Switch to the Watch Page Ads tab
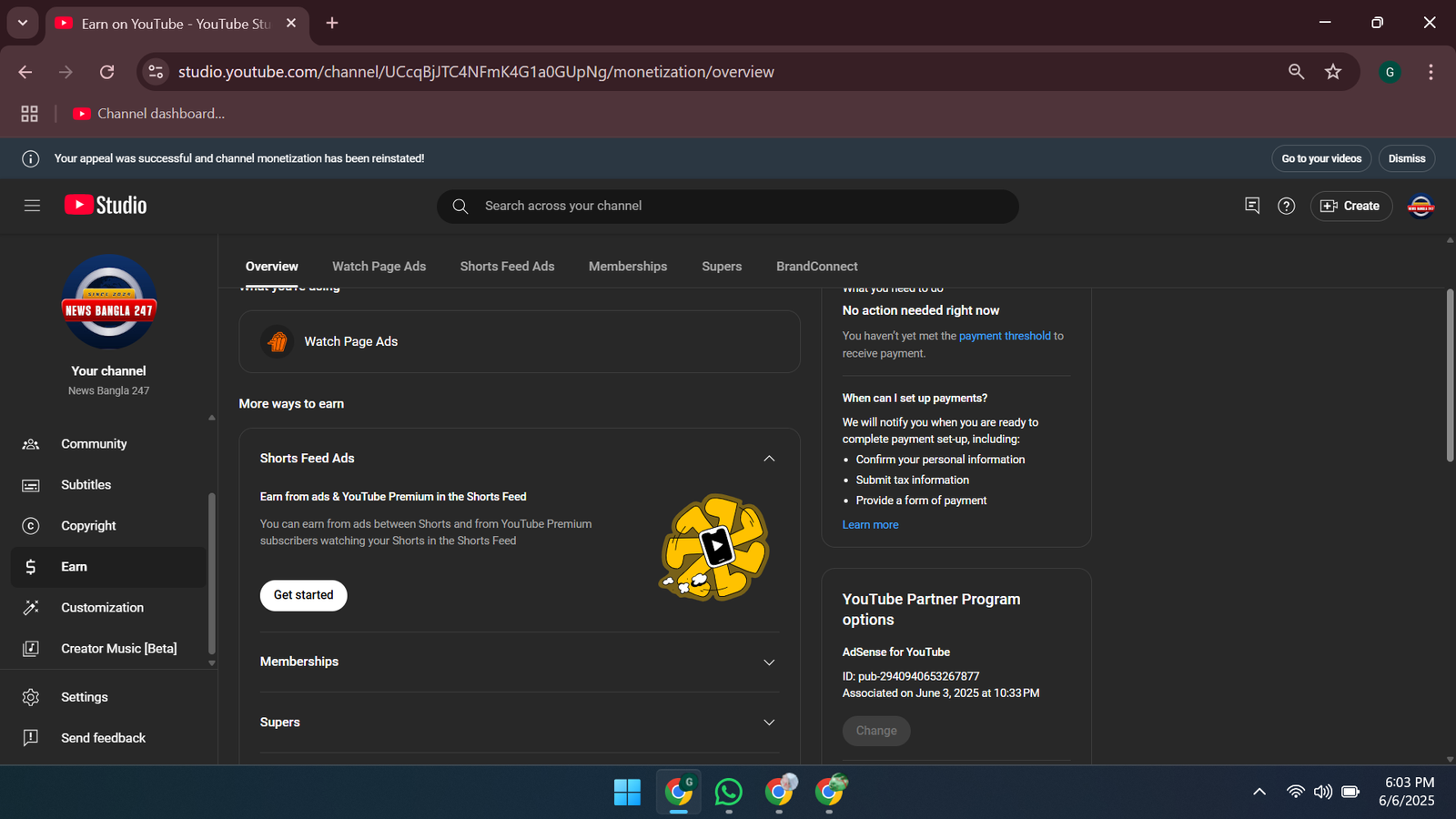Image resolution: width=1456 pixels, height=819 pixels. point(379,267)
